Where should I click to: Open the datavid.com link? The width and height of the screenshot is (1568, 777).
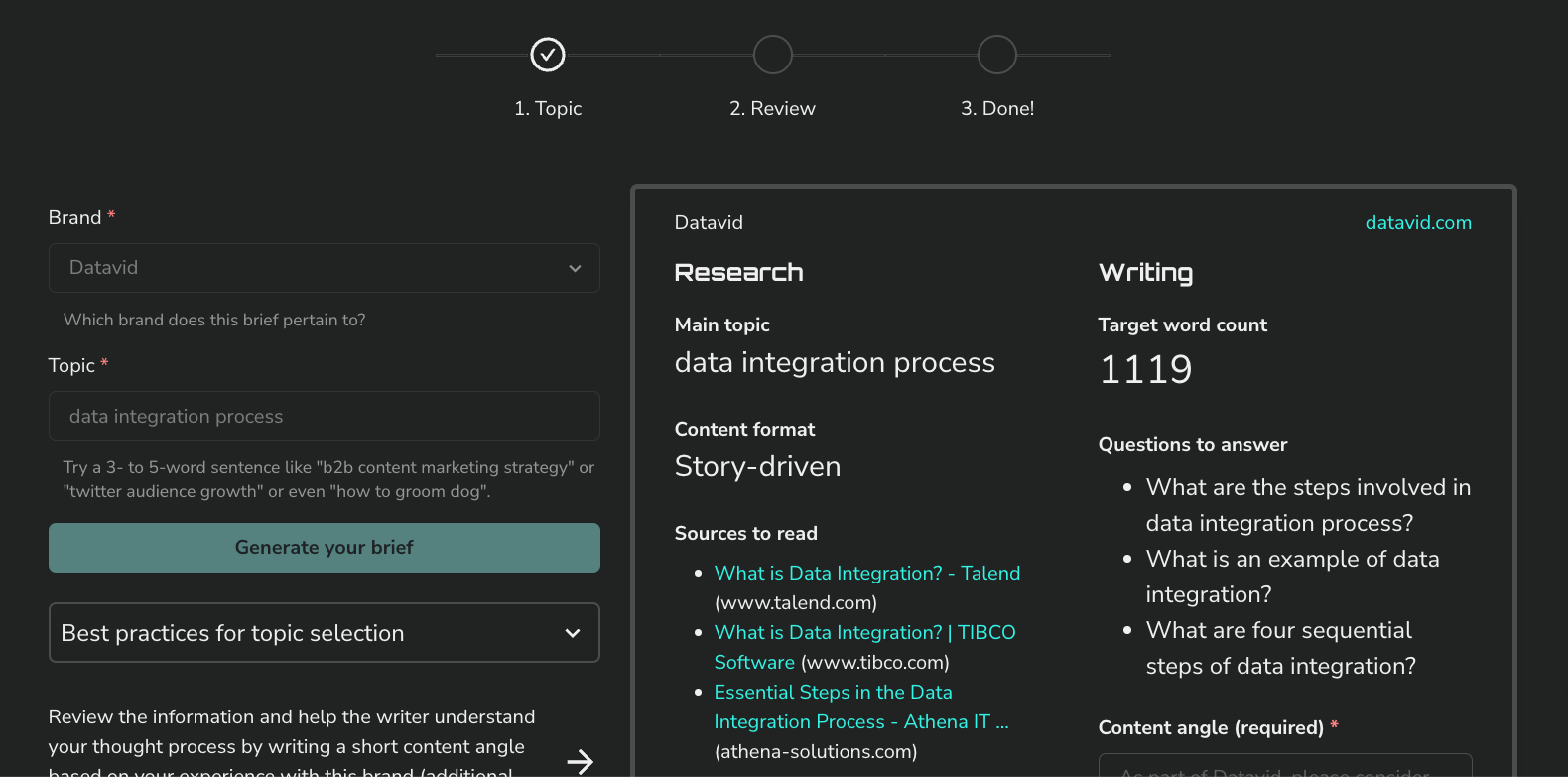pos(1417,223)
